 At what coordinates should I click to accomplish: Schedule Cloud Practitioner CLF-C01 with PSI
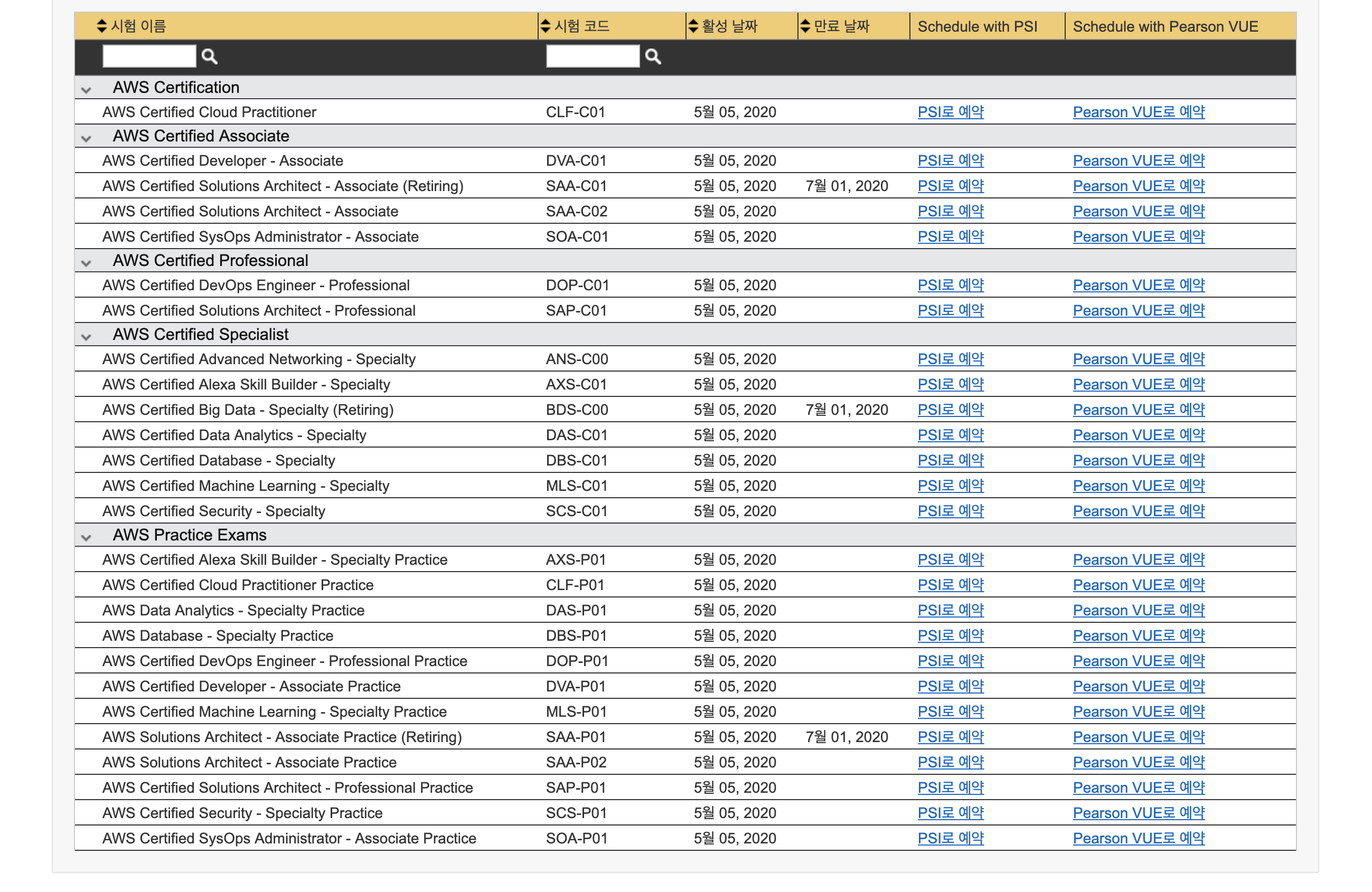click(950, 112)
